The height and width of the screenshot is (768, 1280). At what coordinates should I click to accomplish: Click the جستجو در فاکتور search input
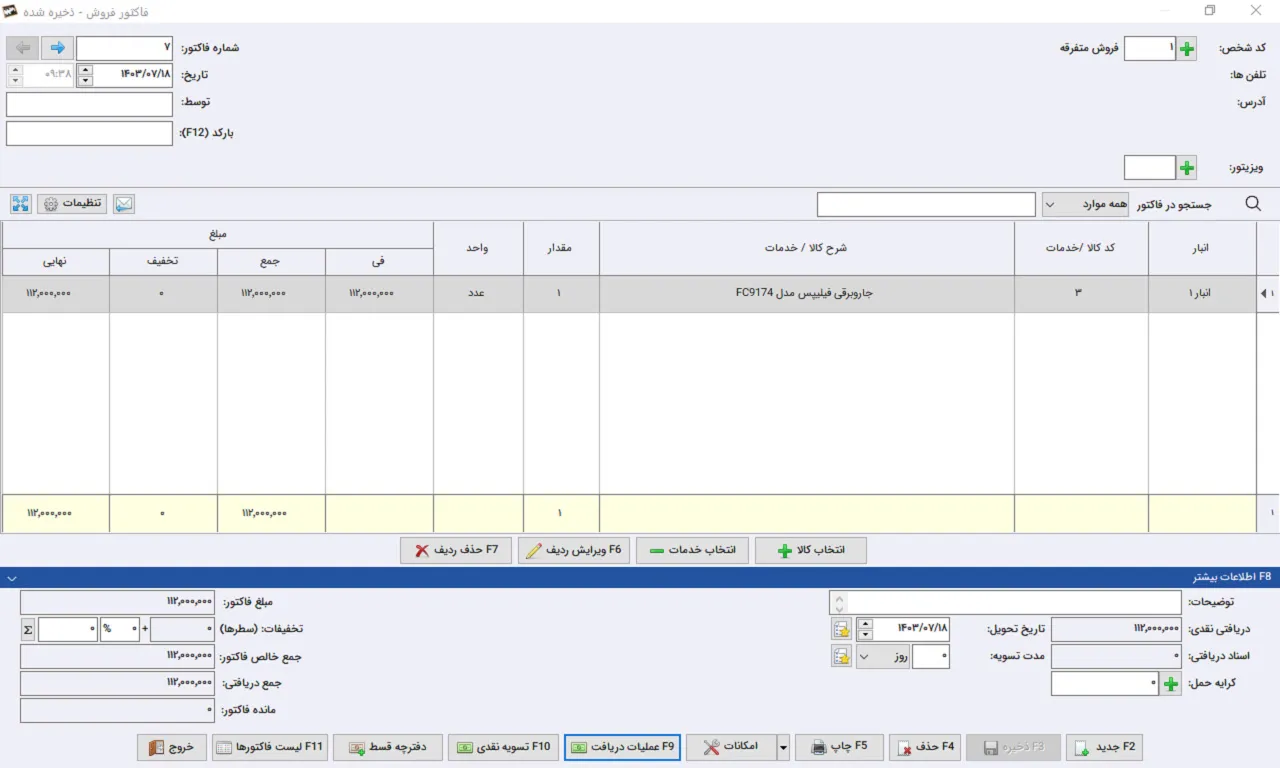tap(926, 204)
